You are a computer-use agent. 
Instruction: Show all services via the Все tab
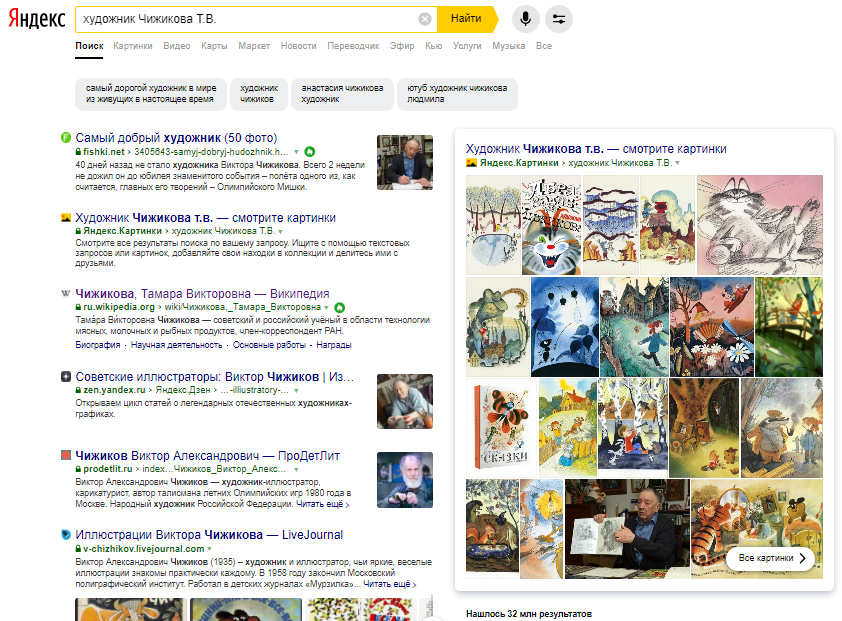click(x=544, y=46)
